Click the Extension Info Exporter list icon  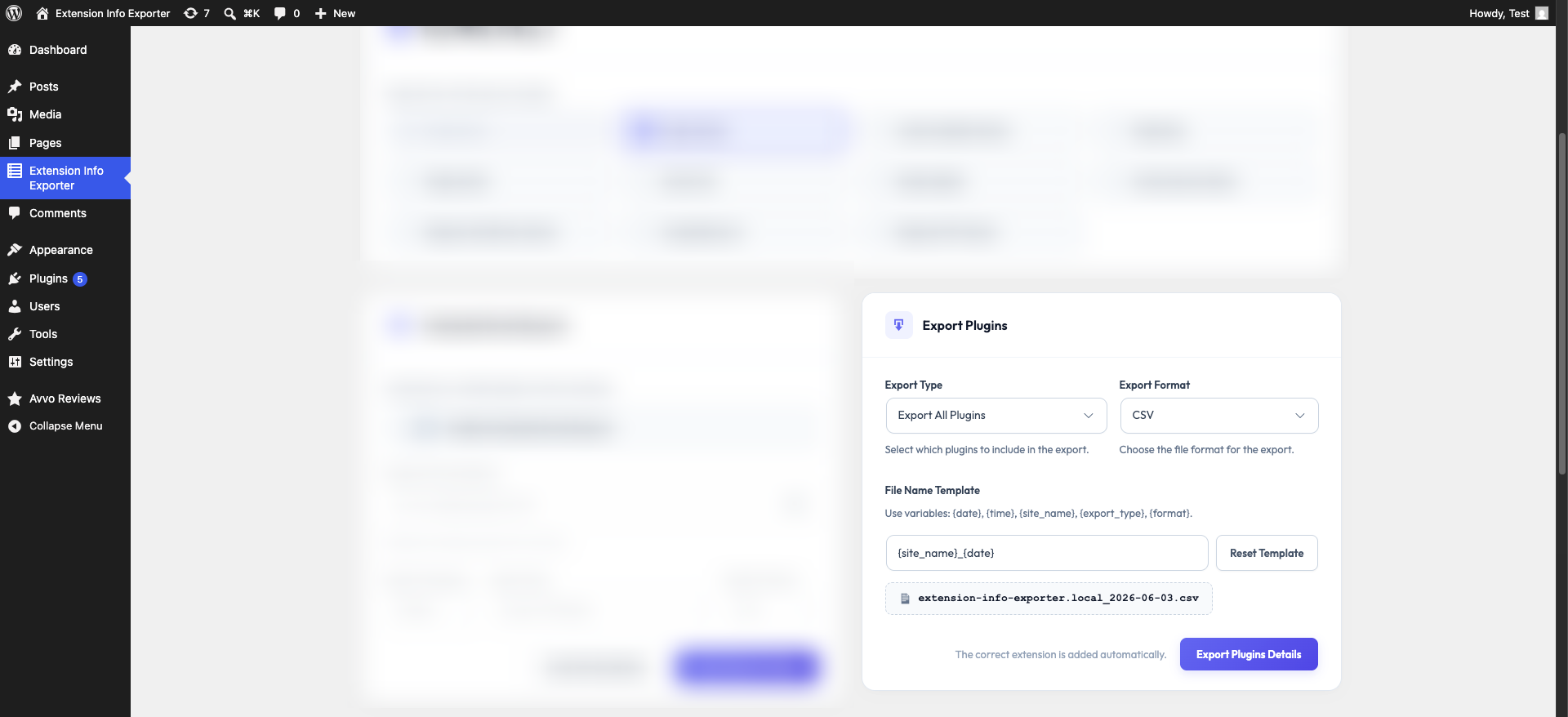tap(15, 171)
